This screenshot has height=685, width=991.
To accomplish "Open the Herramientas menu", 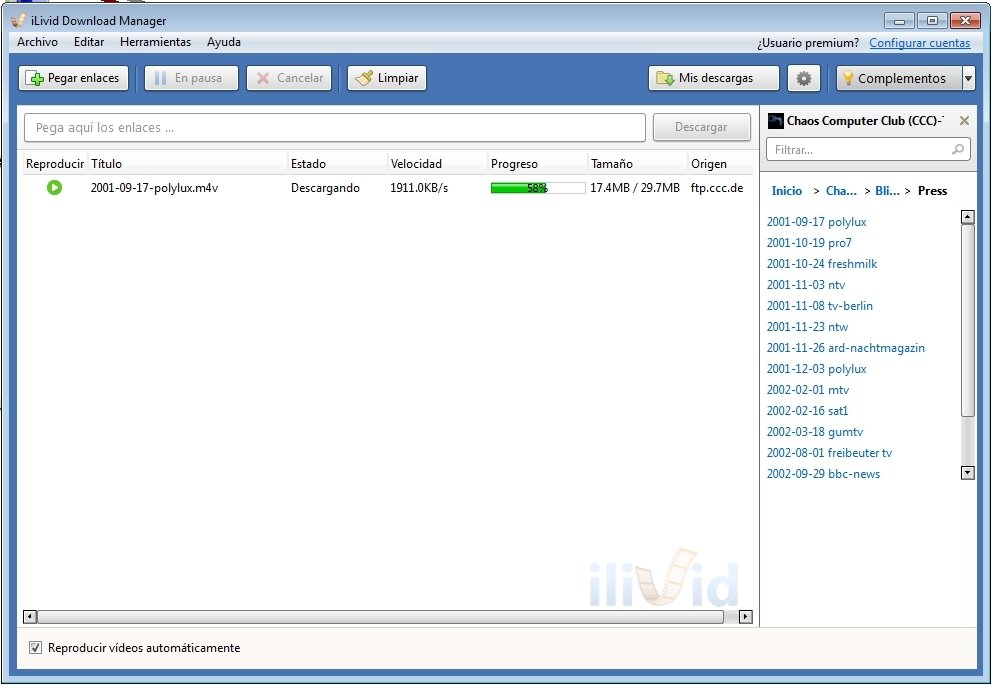I will (x=155, y=42).
